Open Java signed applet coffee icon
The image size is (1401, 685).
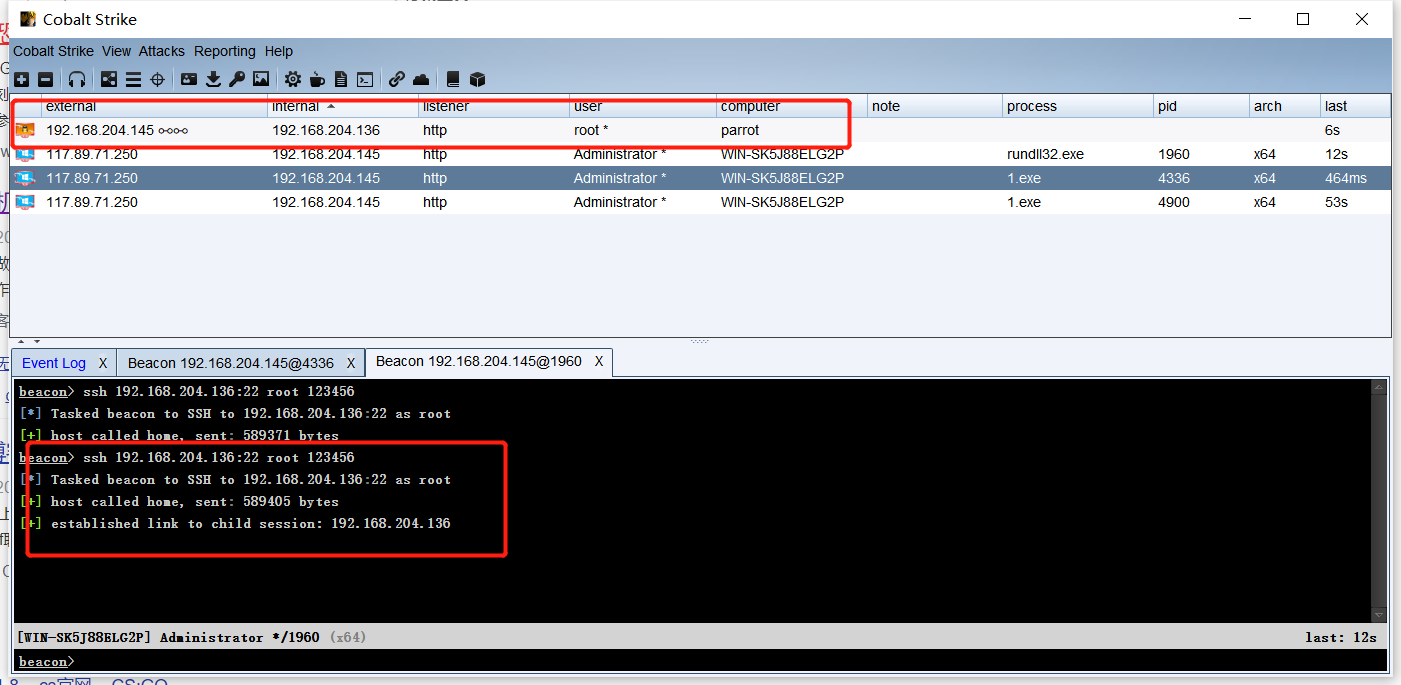coord(317,79)
